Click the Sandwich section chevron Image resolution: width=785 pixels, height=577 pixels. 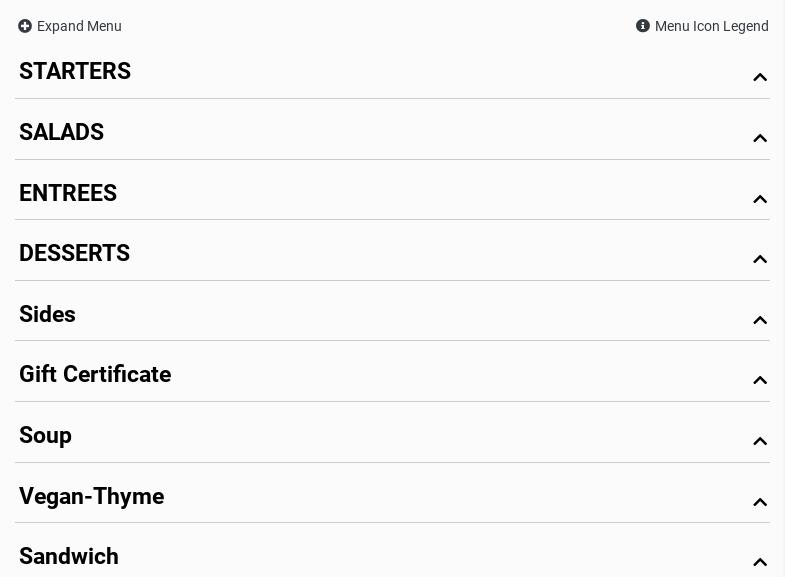click(760, 562)
